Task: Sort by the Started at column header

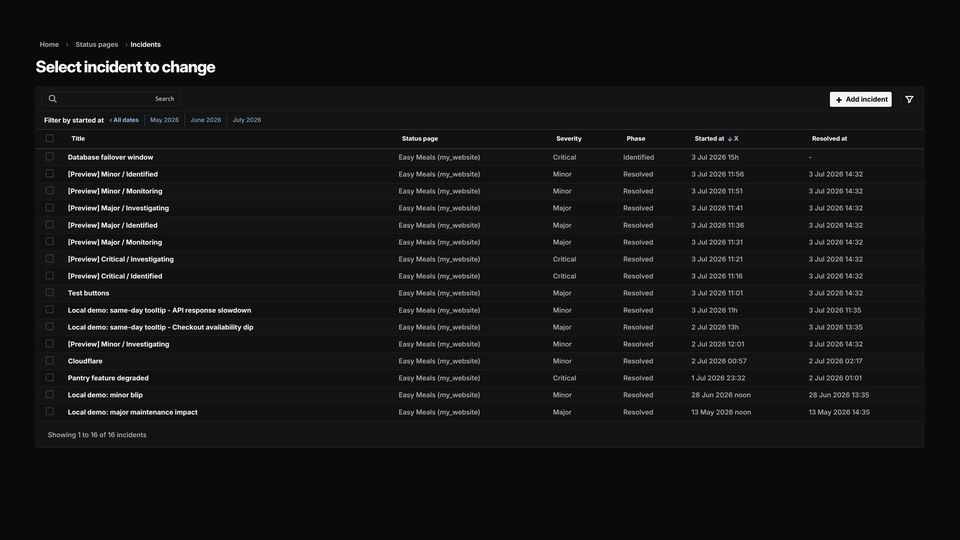Action: tap(709, 139)
